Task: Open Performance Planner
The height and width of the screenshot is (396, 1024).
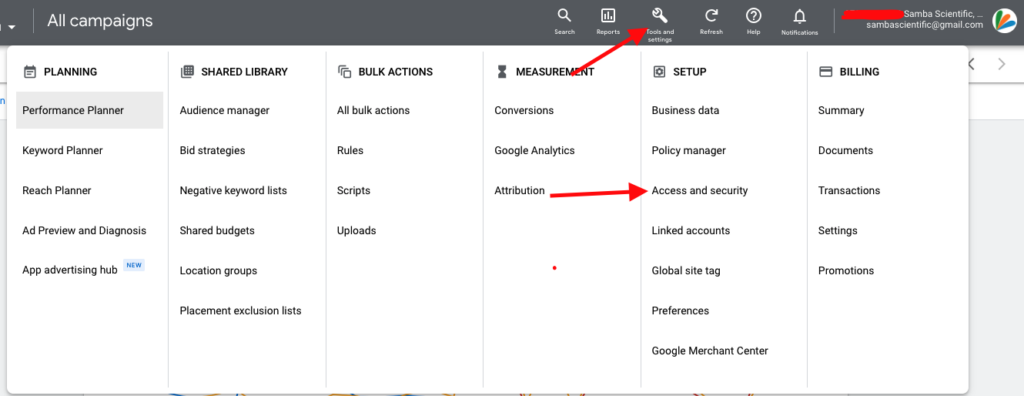Action: point(89,110)
